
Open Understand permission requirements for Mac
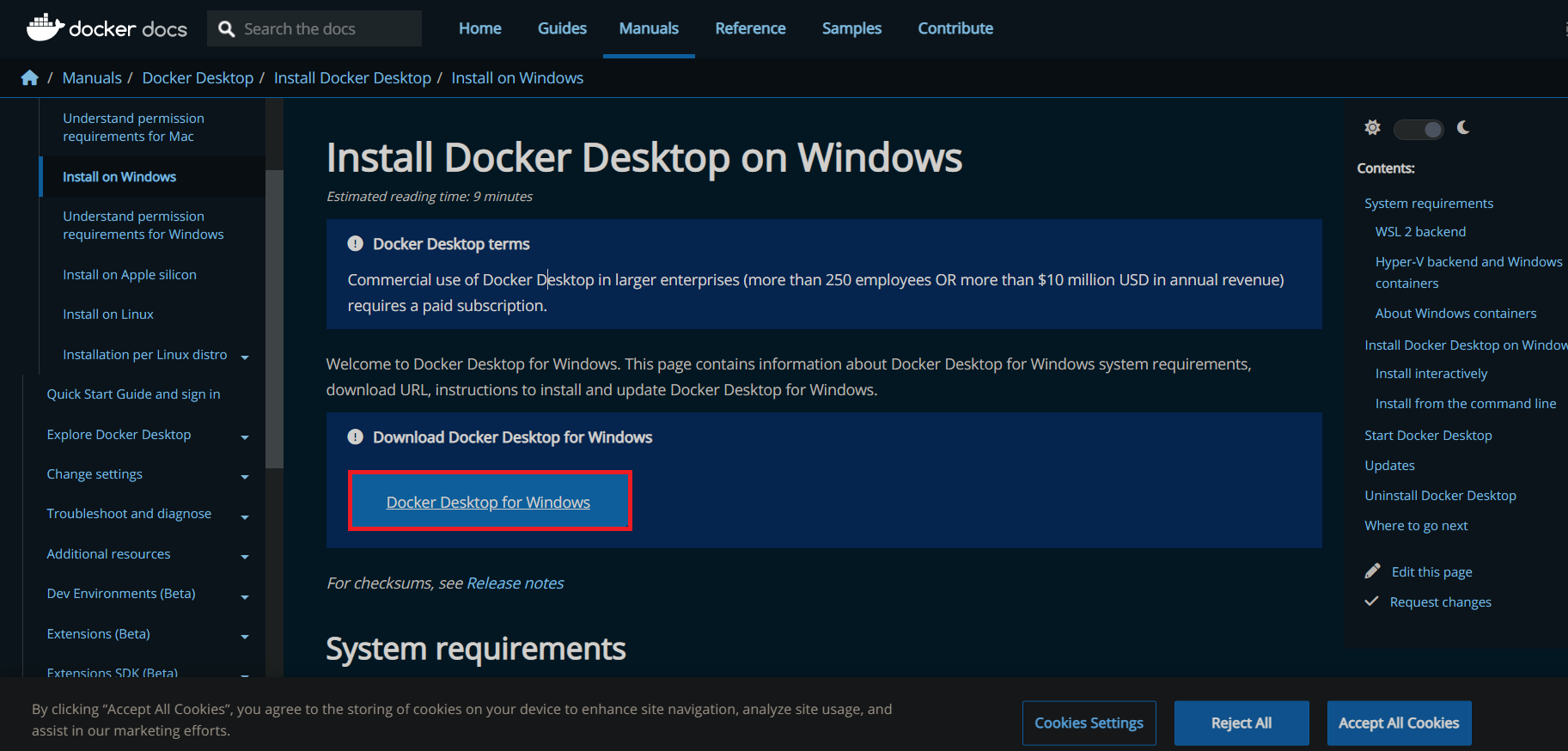point(133,127)
